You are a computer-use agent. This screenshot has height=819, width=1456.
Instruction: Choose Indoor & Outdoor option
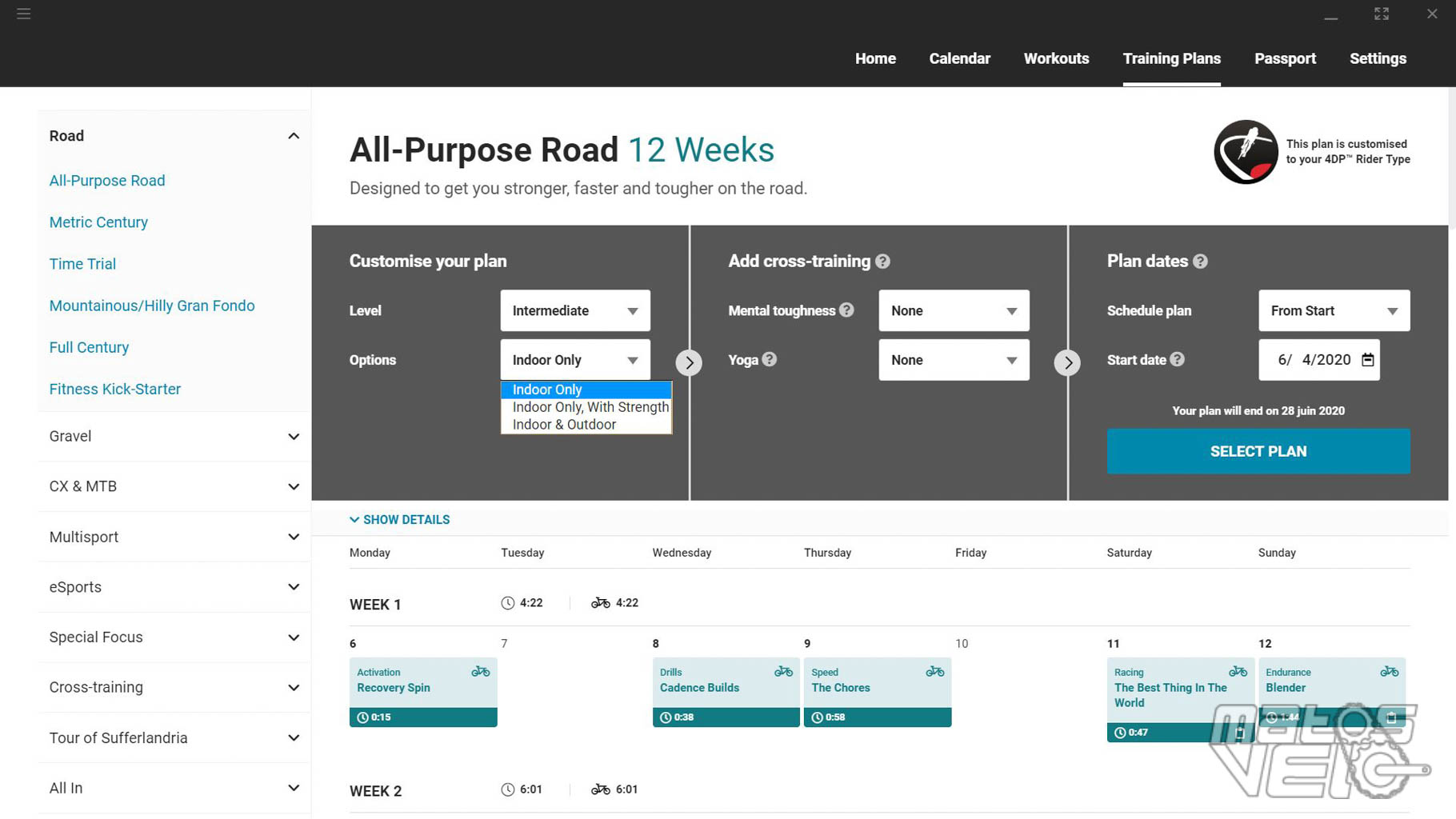tap(586, 425)
